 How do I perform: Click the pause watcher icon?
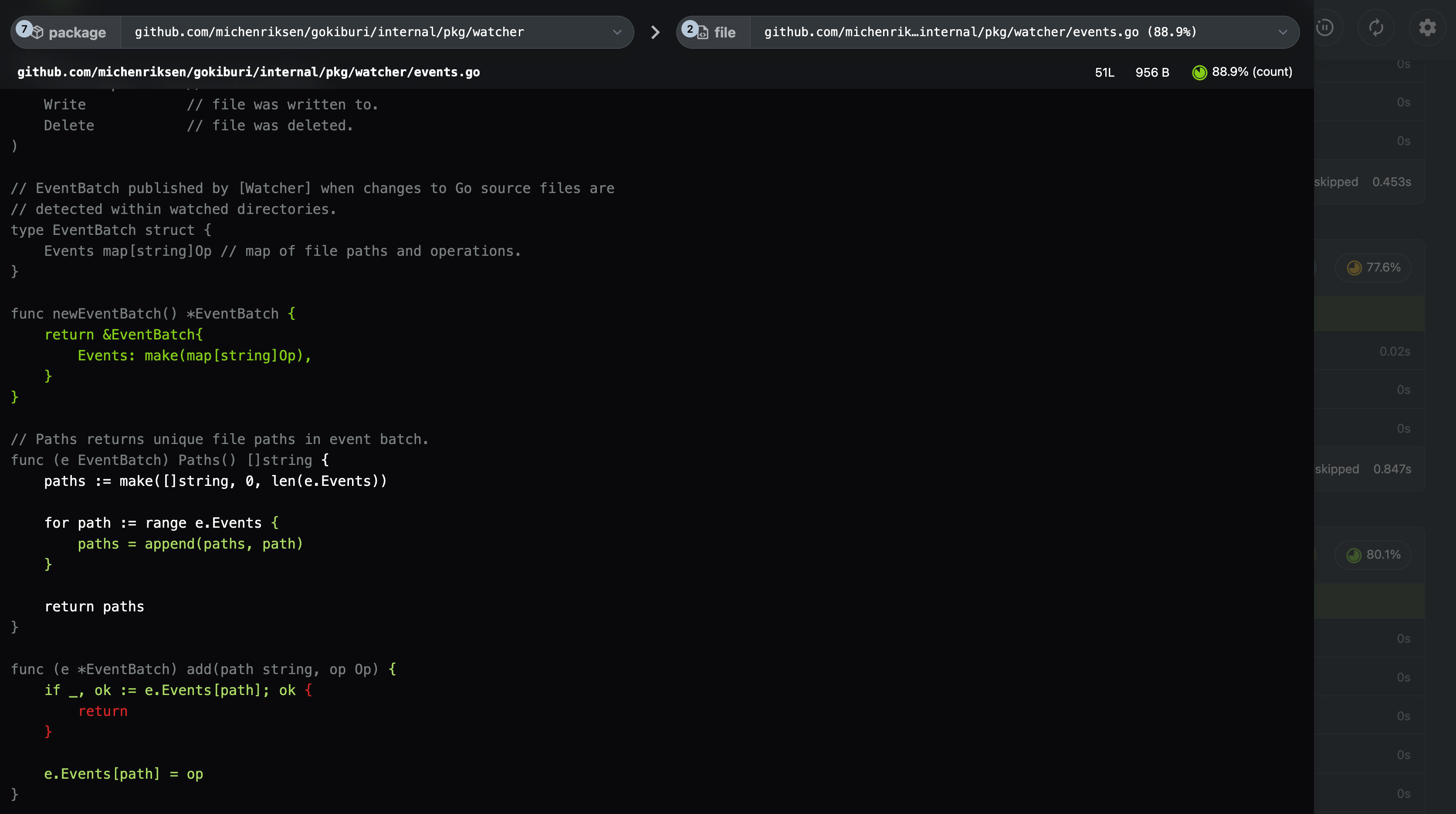pyautogui.click(x=1324, y=28)
